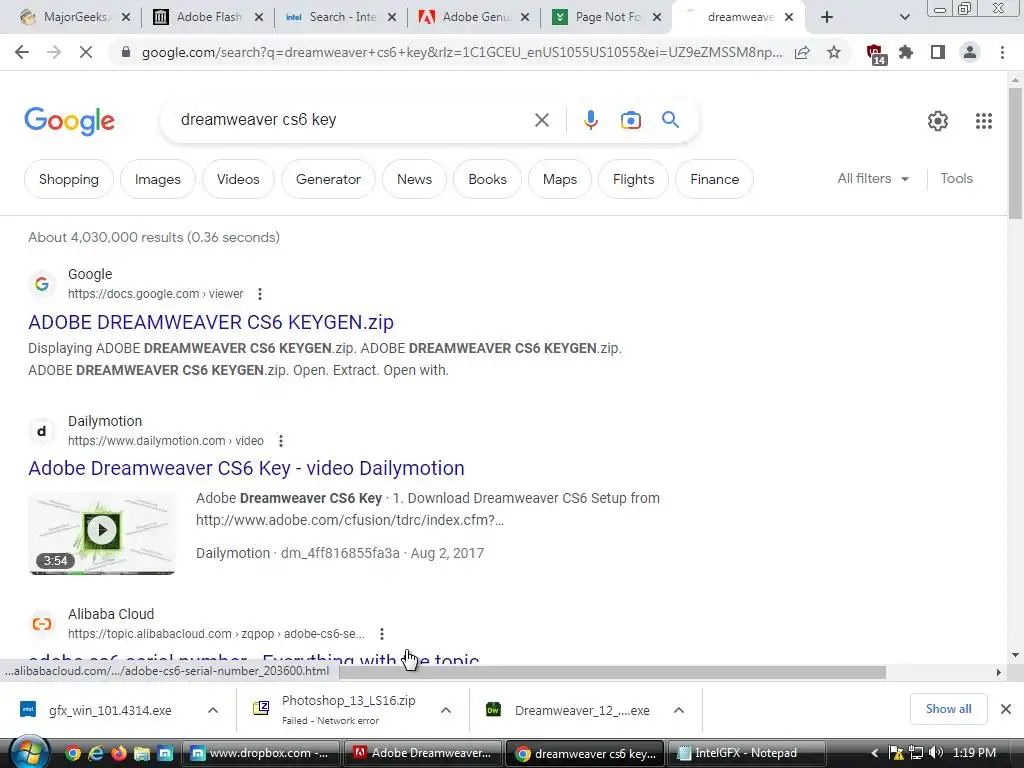
Task: Open the share this page icon
Action: click(803, 52)
